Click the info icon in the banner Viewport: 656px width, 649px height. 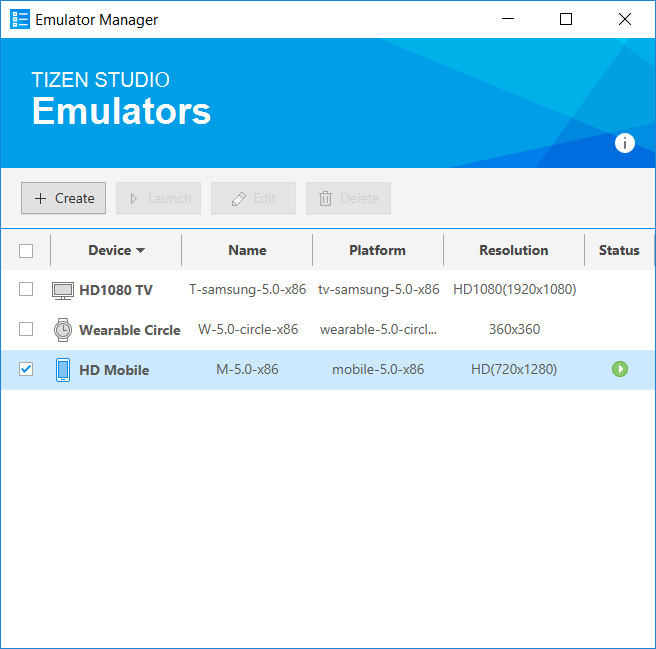[625, 143]
